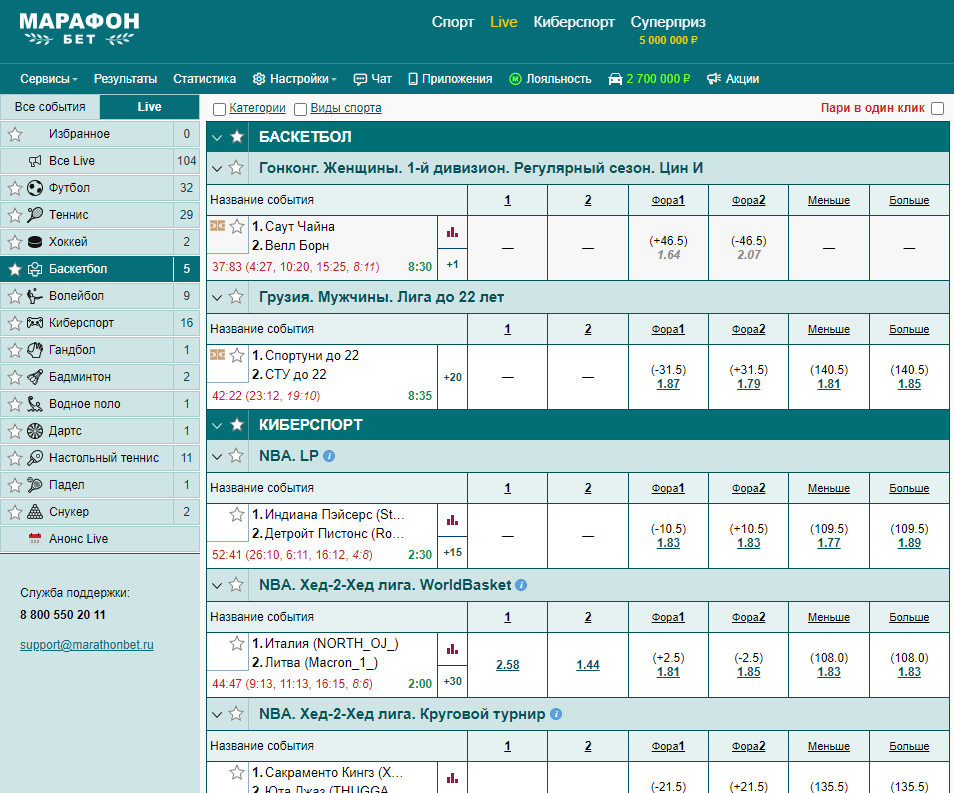Screen dimensions: 954x793
Task: Collapse the NBA Хед-2-Хед WorldBasket league
Action: (x=217, y=585)
